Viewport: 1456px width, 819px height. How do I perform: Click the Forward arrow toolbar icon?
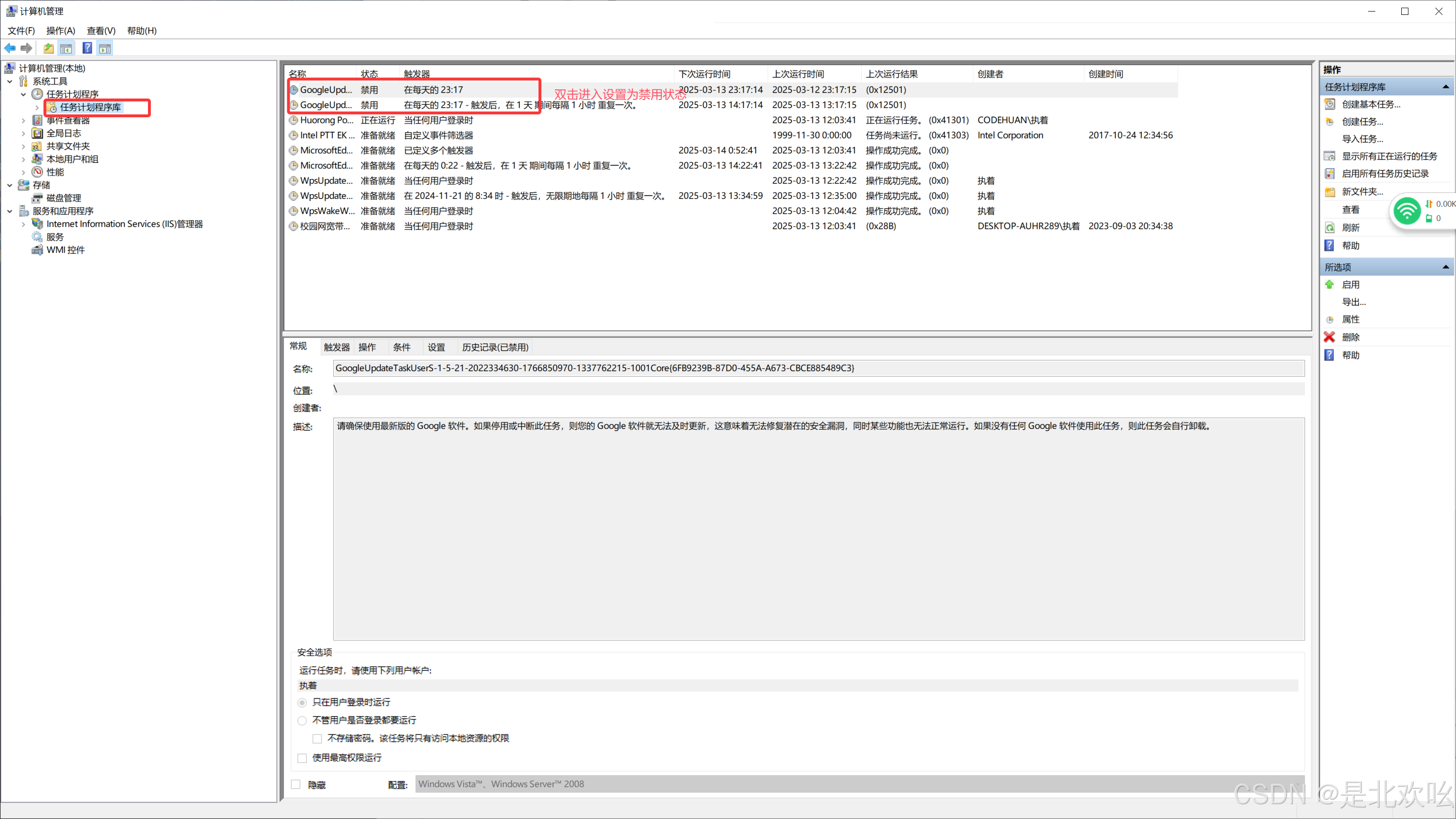click(x=26, y=48)
